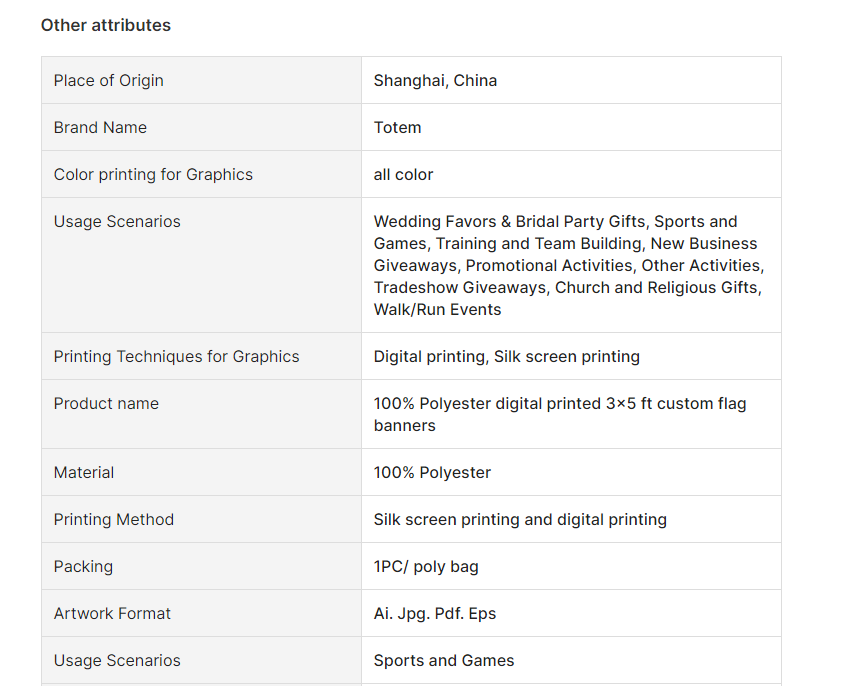
Task: Select the 'Artwork Format' label
Action: click(112, 613)
